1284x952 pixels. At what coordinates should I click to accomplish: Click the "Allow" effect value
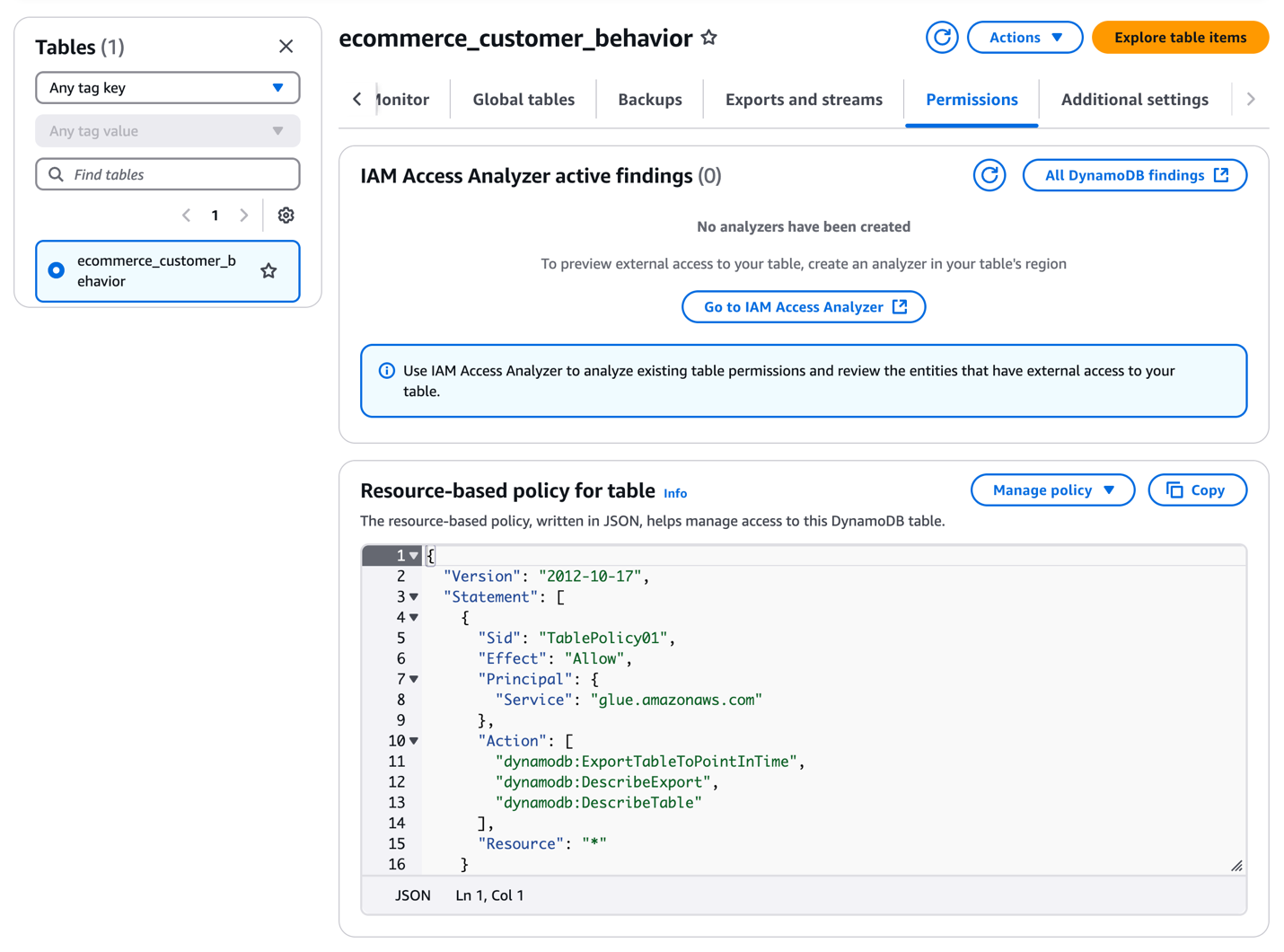click(594, 659)
